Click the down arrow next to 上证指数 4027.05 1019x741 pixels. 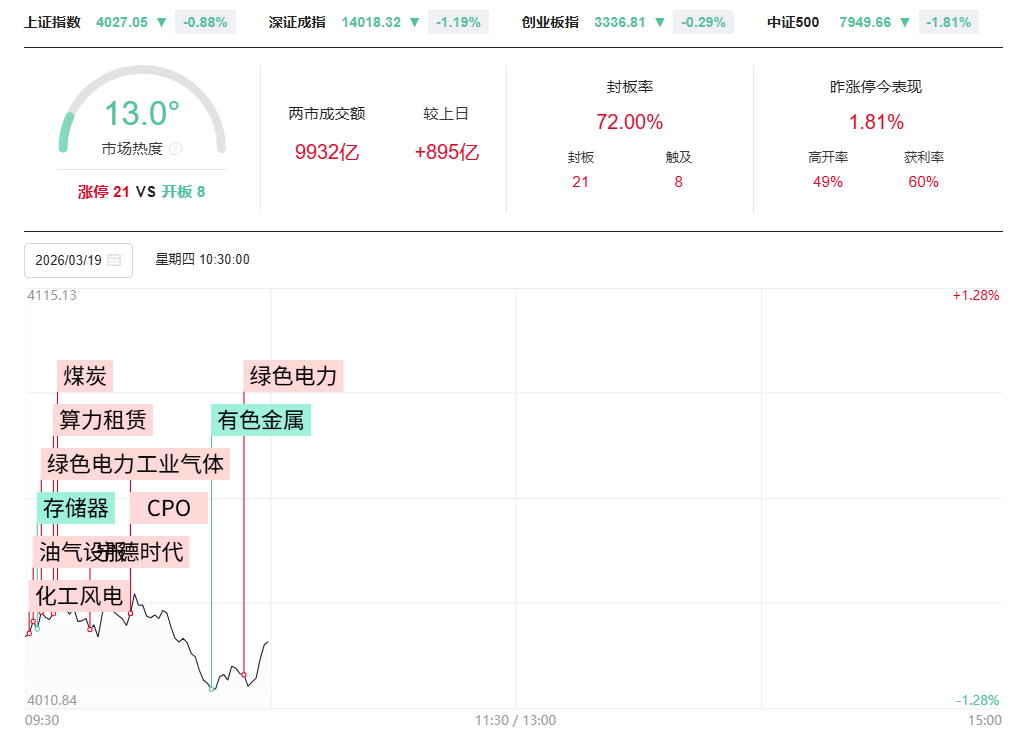(x=162, y=22)
